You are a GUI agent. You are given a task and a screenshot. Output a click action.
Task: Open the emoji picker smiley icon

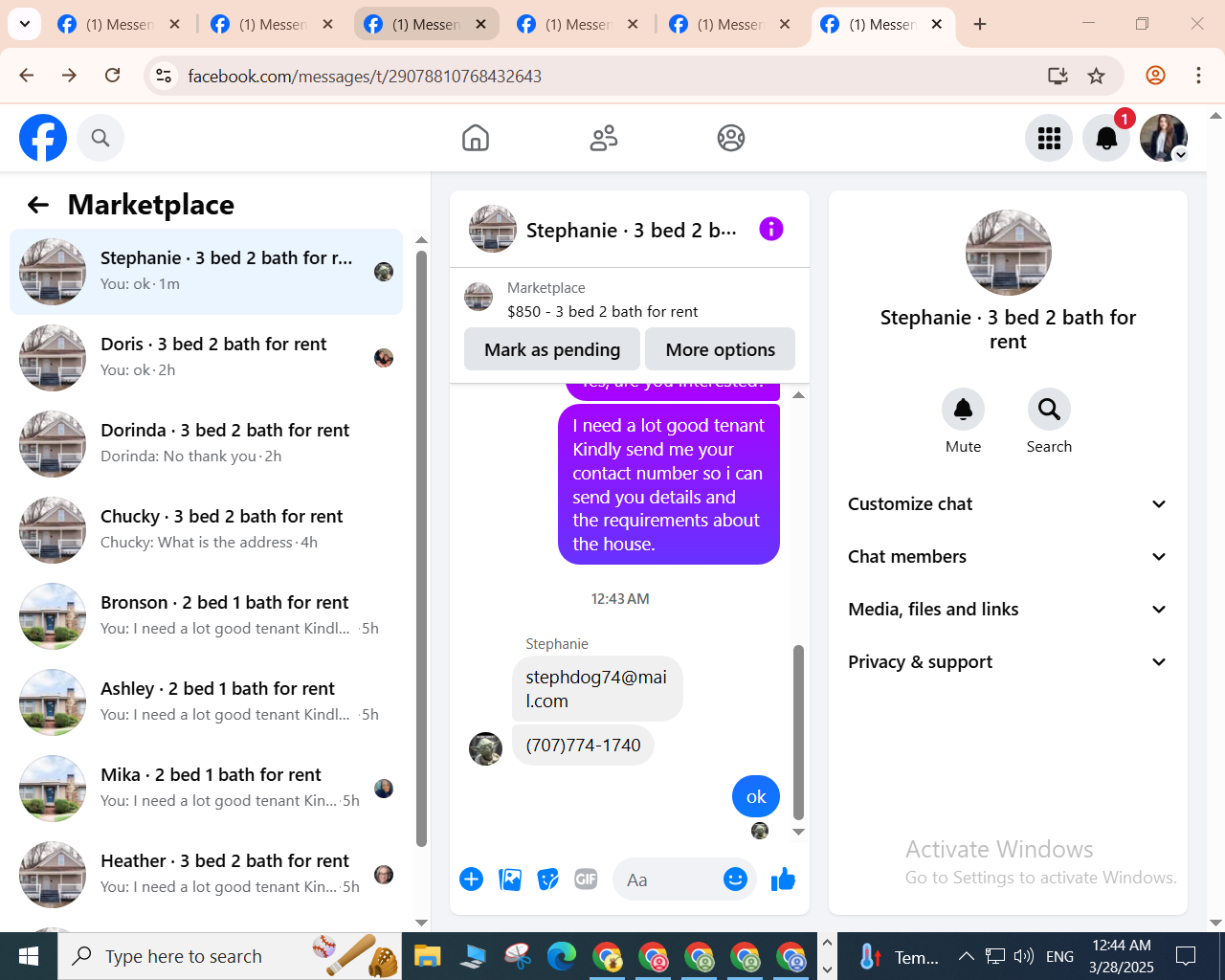point(735,879)
